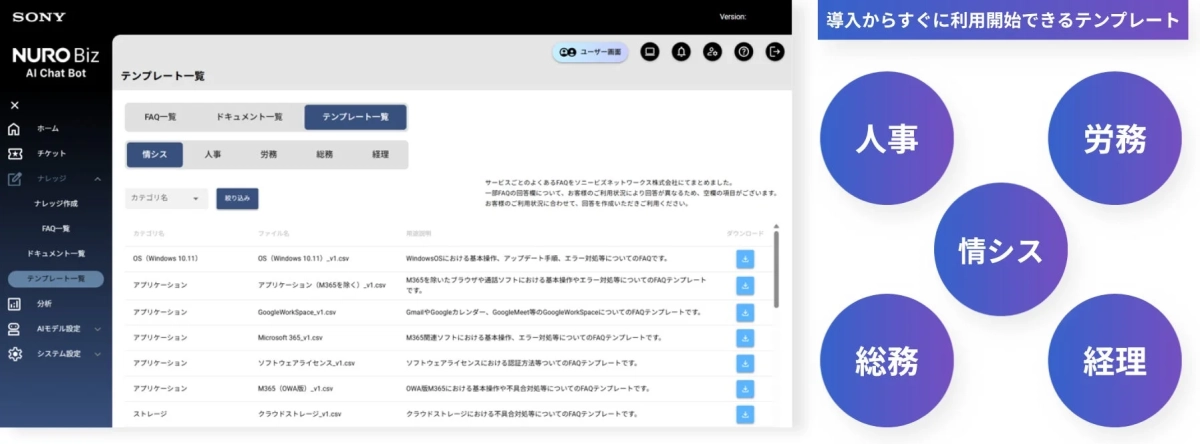Open help via the question mark icon
The image size is (1200, 444).
click(x=743, y=52)
